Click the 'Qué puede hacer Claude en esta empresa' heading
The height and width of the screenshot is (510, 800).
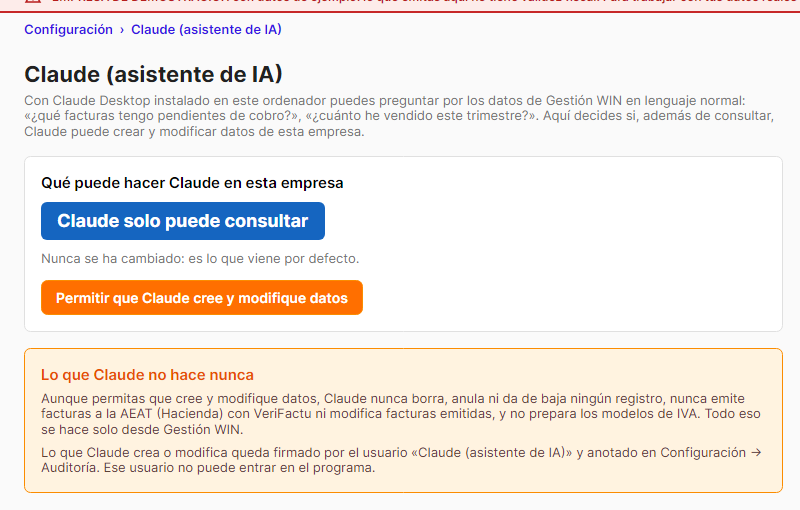[x=192, y=183]
